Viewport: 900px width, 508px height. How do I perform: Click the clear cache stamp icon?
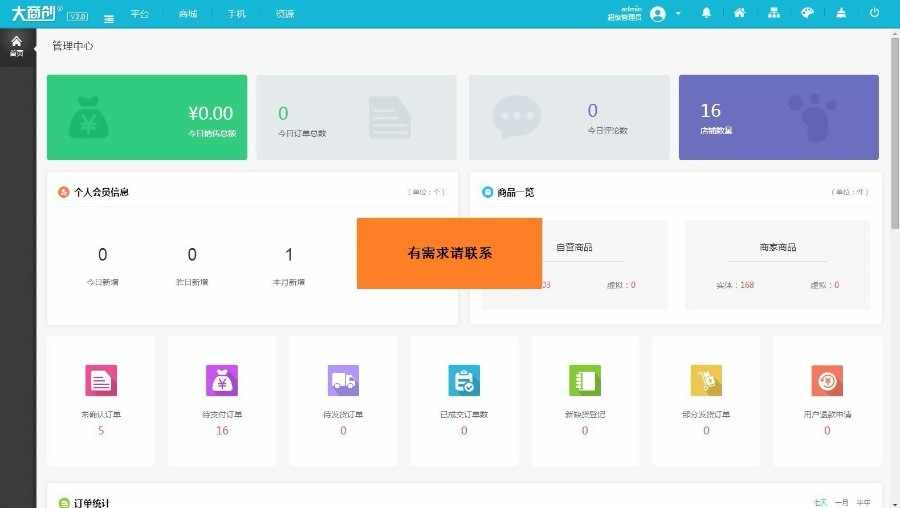[841, 13]
